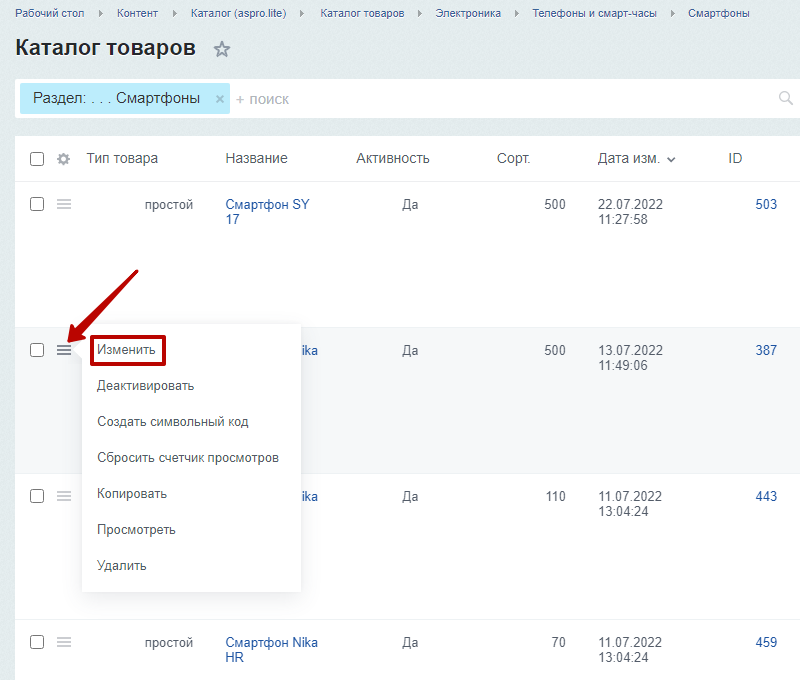Go to Контент breadcrumb
The width and height of the screenshot is (800, 680).
tap(137, 13)
